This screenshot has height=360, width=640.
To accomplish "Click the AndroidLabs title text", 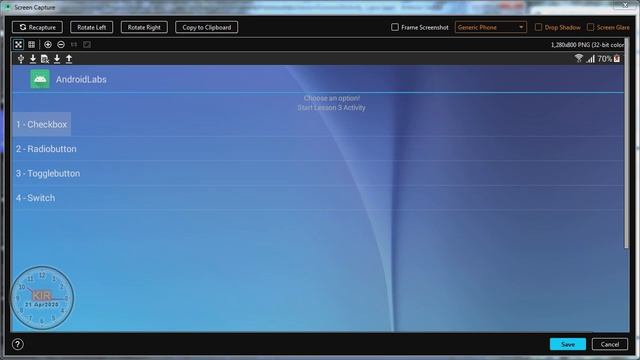I will click(x=81, y=80).
